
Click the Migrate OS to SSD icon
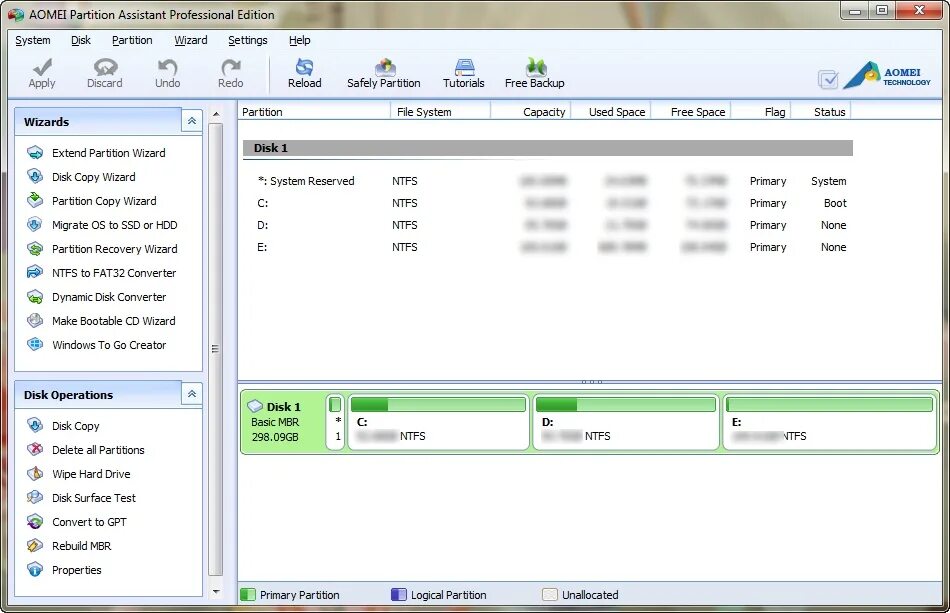tap(35, 225)
